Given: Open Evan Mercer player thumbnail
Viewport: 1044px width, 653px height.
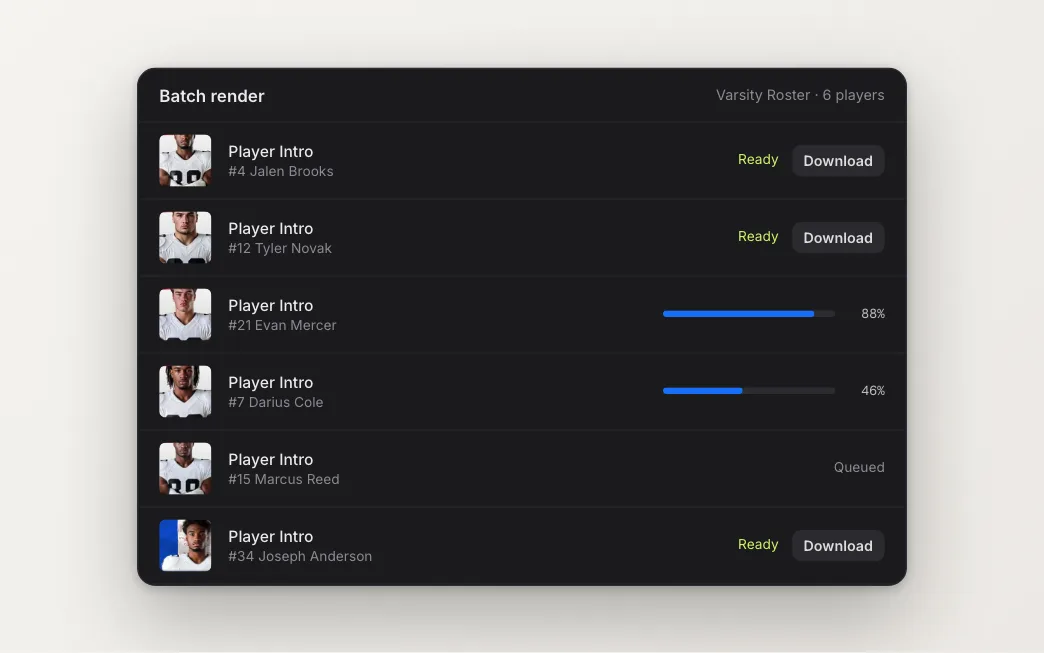Looking at the screenshot, I should pos(185,314).
